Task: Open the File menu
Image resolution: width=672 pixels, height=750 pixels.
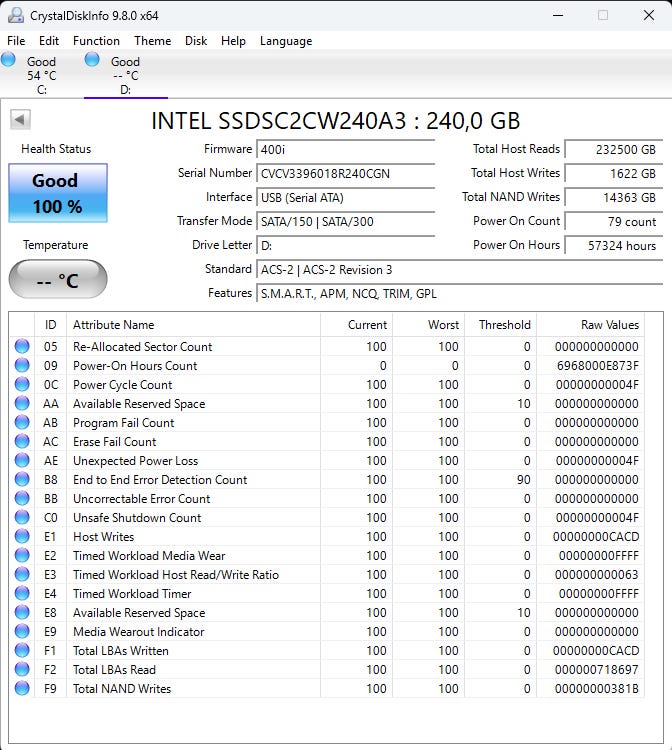Action: (x=16, y=41)
